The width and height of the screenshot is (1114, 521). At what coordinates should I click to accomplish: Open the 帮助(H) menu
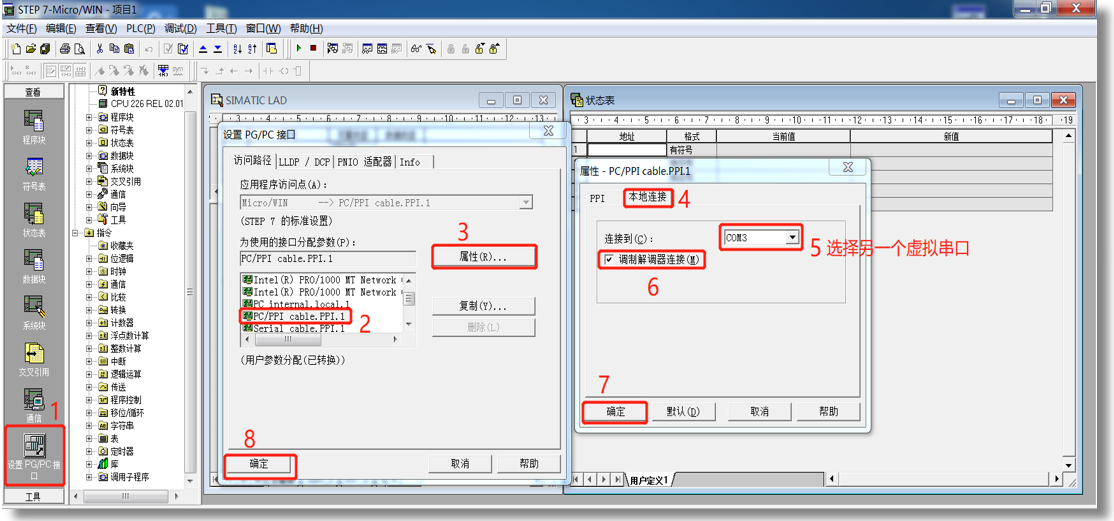click(306, 28)
